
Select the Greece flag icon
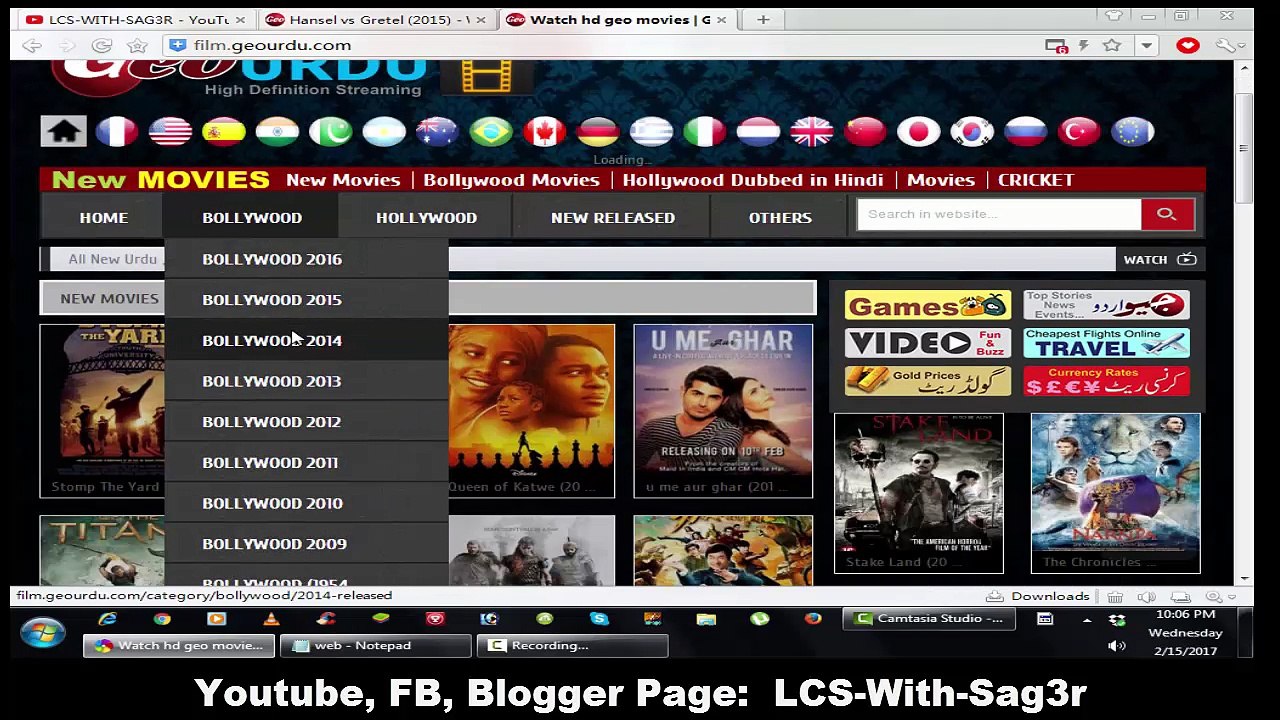coord(651,131)
